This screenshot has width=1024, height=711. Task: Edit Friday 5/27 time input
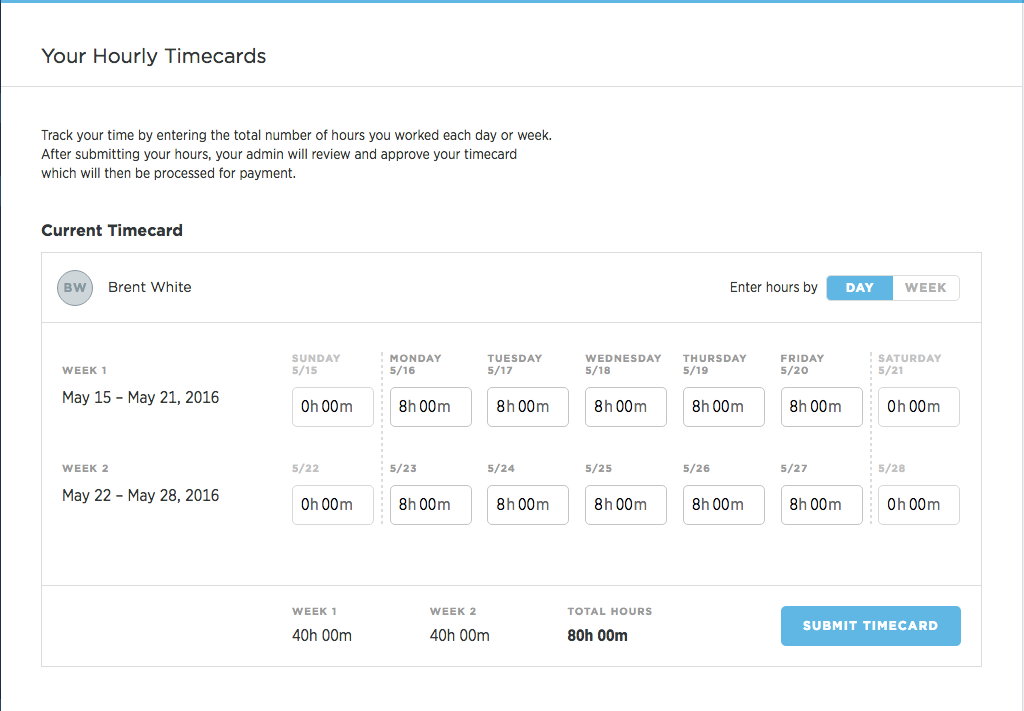pyautogui.click(x=821, y=504)
